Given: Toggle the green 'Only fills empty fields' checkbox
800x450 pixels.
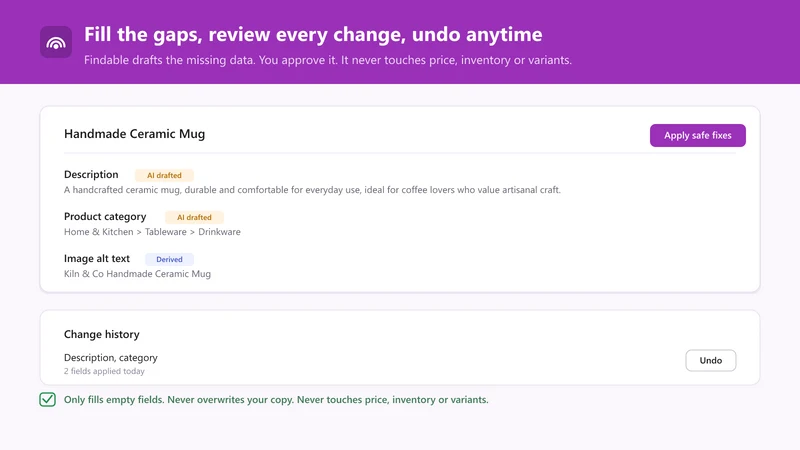Looking at the screenshot, I should pyautogui.click(x=47, y=399).
